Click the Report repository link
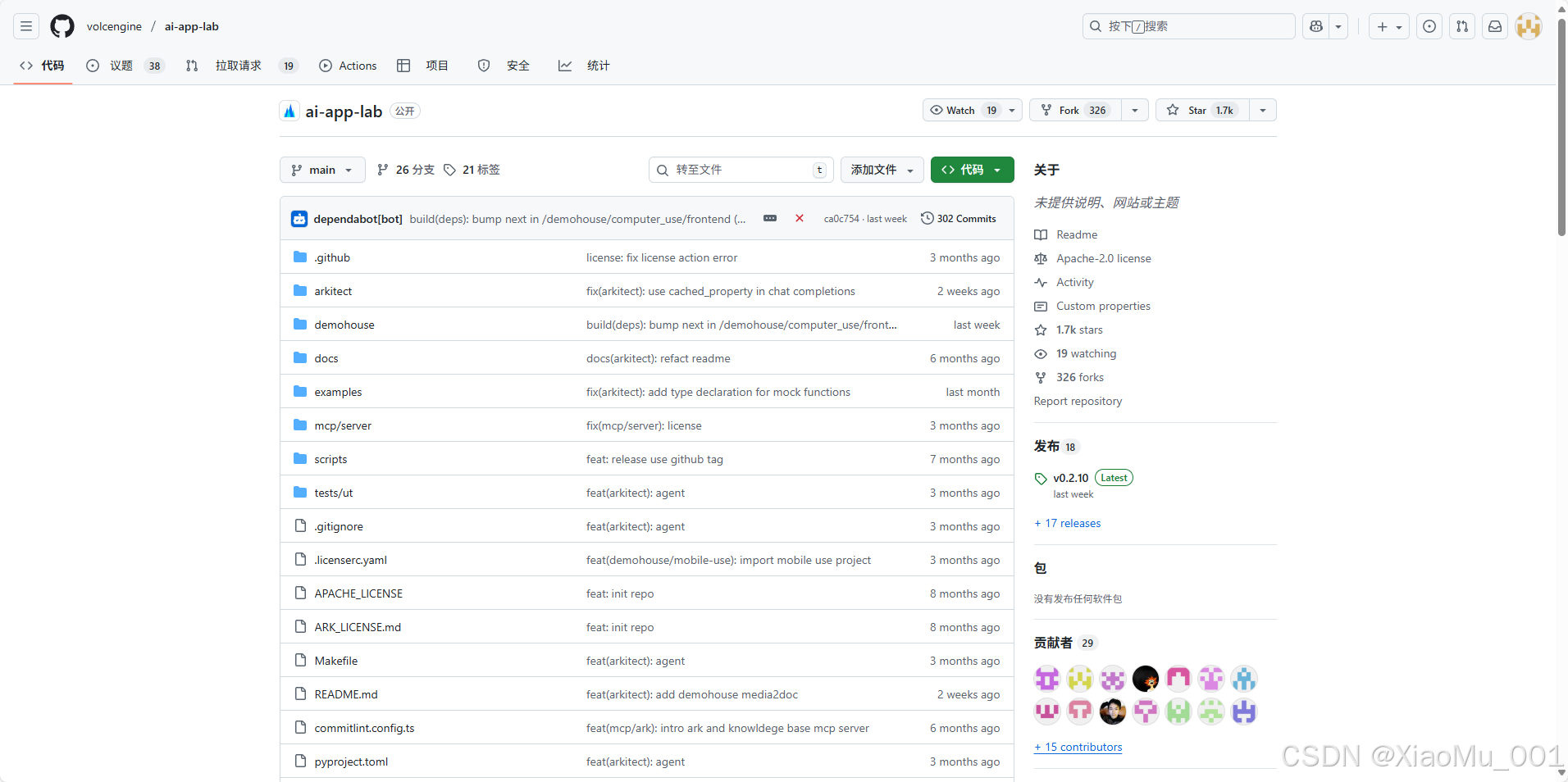The image size is (1568, 782). [1078, 401]
